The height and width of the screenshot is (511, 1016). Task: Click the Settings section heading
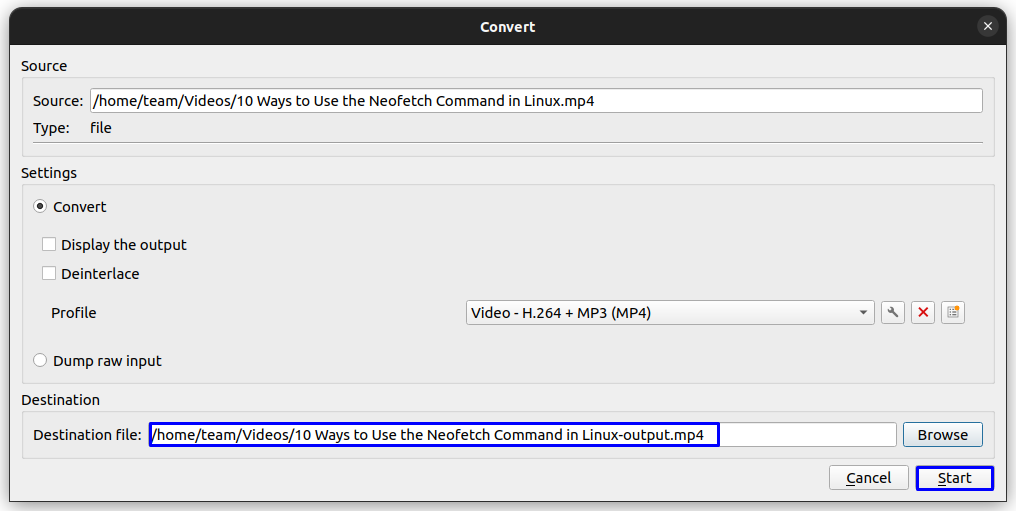click(x=49, y=173)
